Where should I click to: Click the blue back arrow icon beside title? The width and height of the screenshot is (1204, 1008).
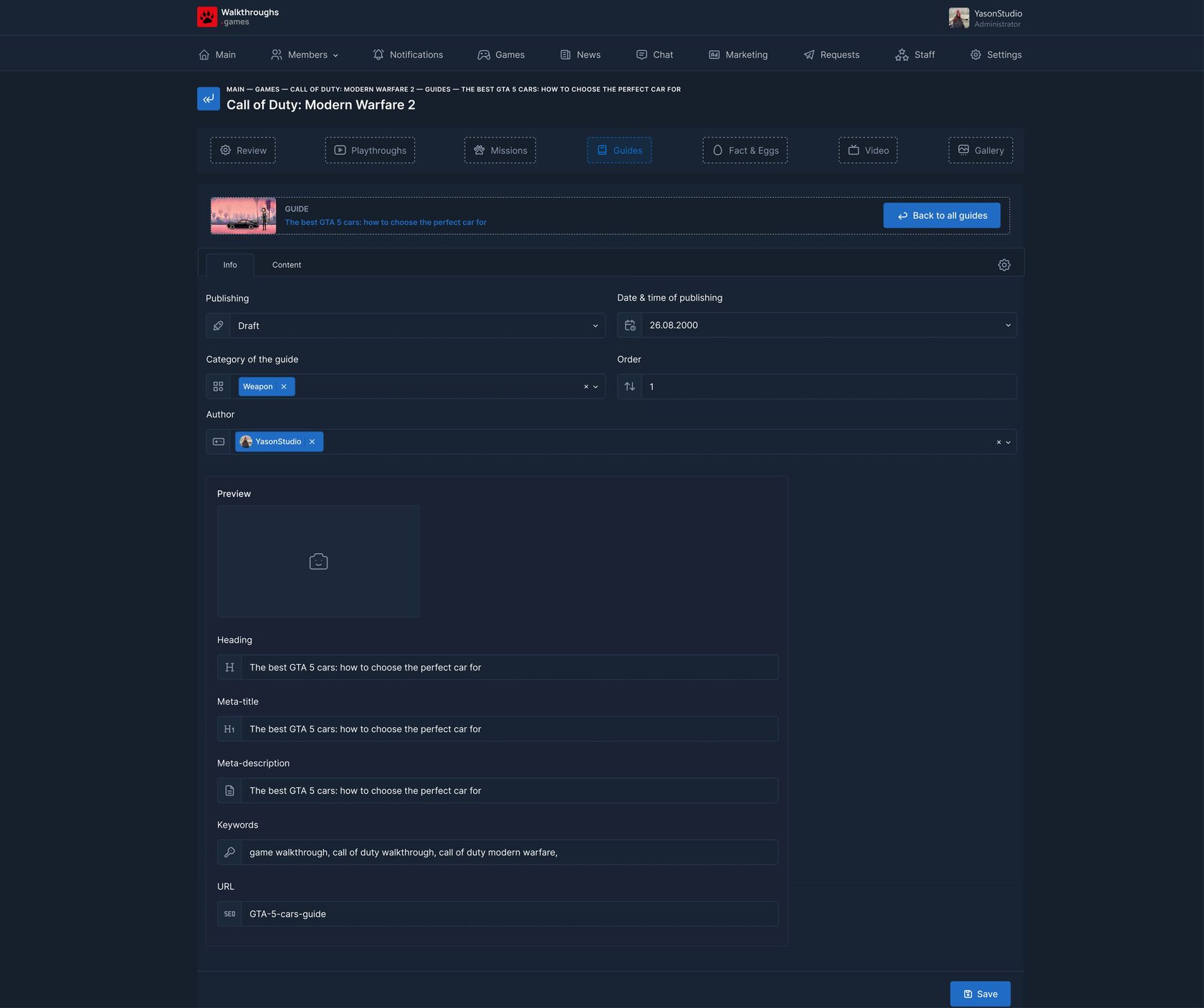point(209,99)
